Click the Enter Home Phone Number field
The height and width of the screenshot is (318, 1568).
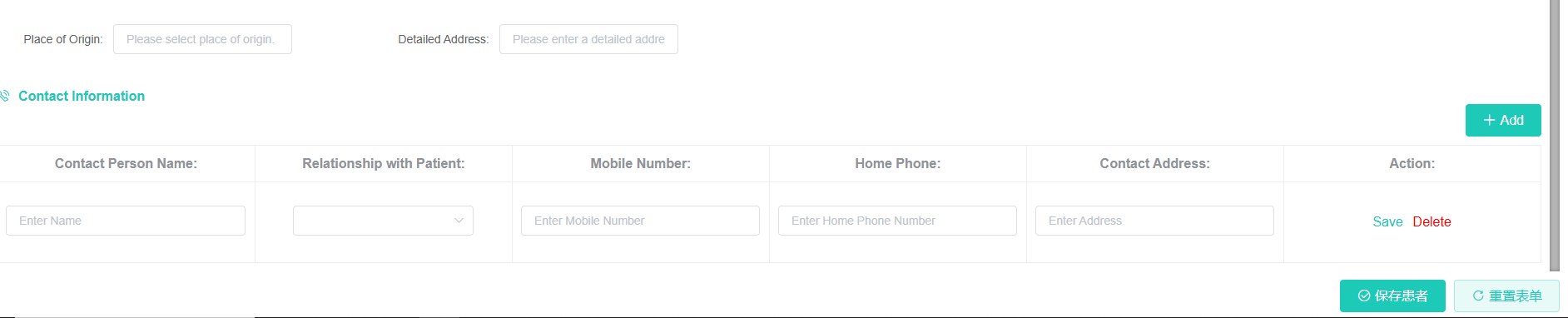pyautogui.click(x=897, y=221)
